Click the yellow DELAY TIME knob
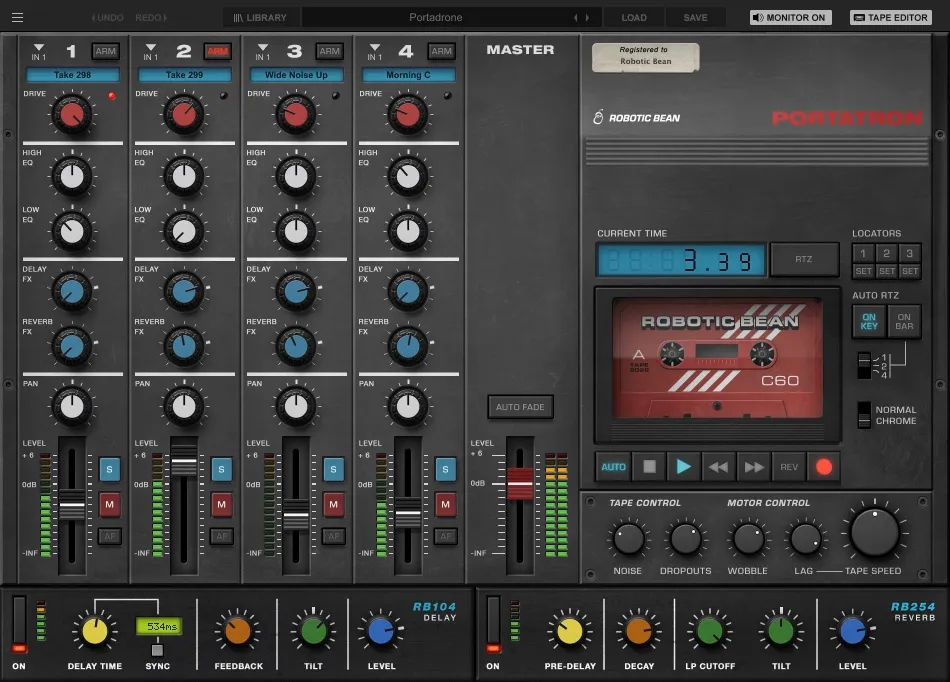Image resolution: width=950 pixels, height=682 pixels. (x=95, y=631)
